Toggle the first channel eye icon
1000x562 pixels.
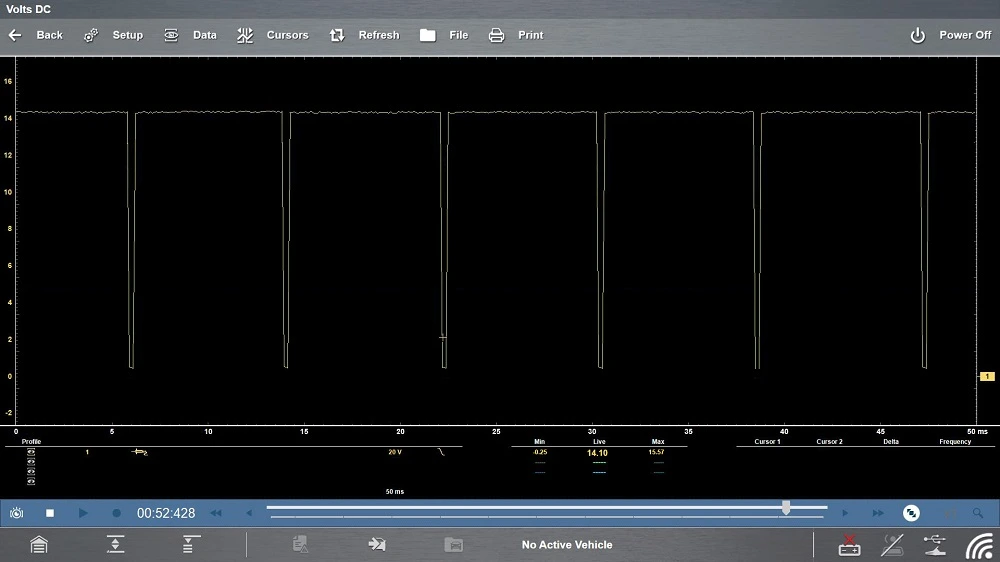point(31,452)
